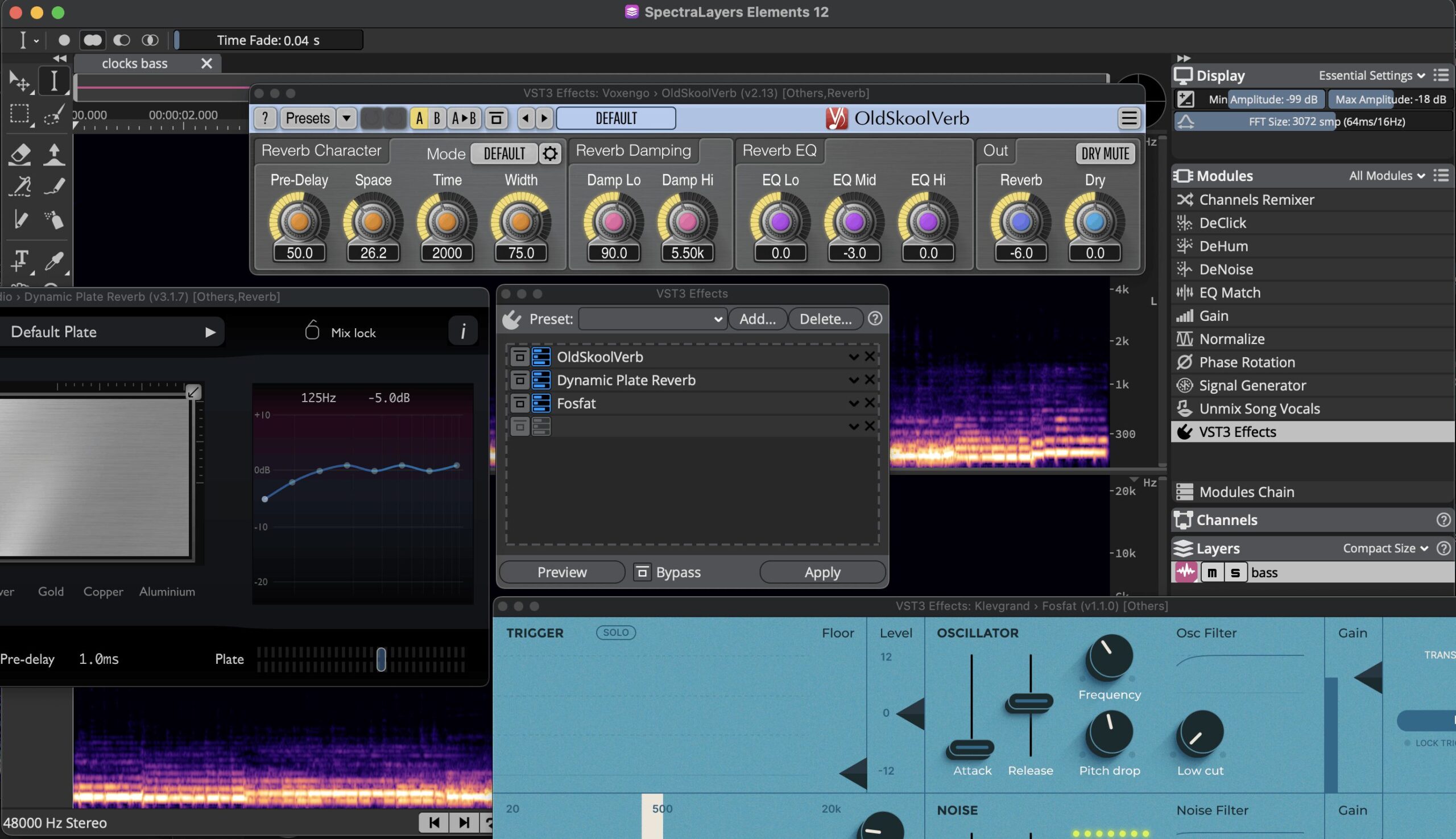Select the move arrow tool

[20, 82]
